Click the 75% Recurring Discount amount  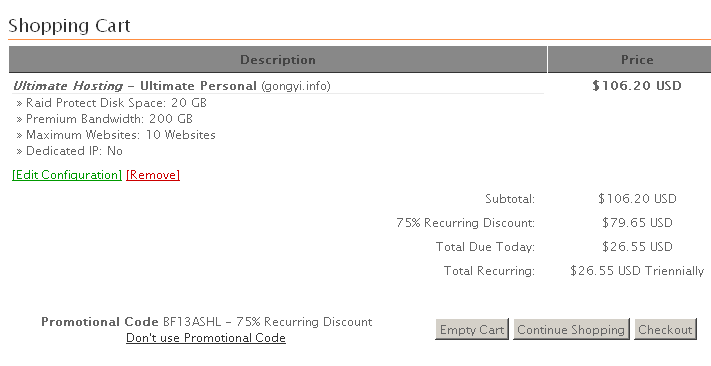click(637, 223)
